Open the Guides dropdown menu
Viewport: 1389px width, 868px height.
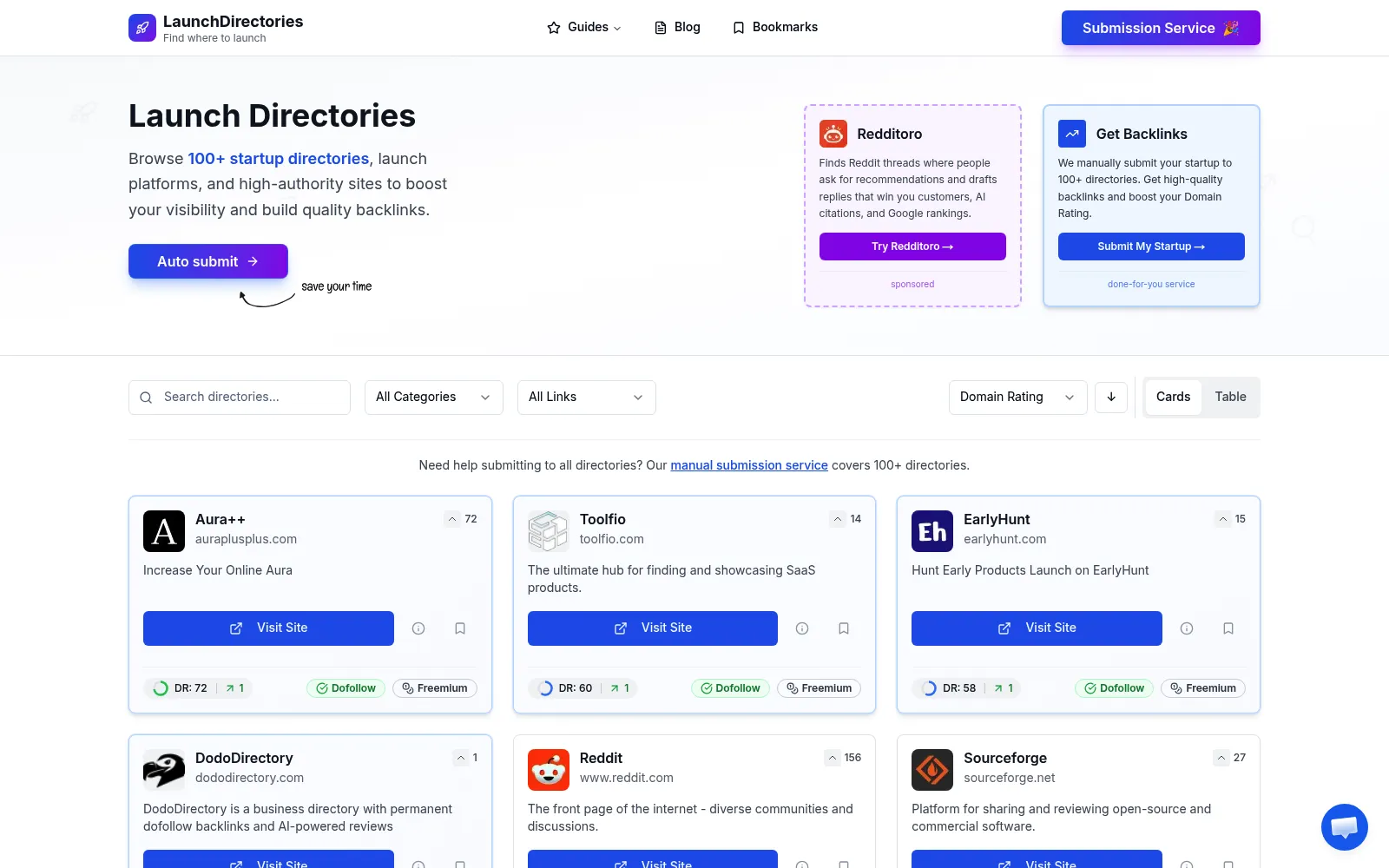[584, 28]
